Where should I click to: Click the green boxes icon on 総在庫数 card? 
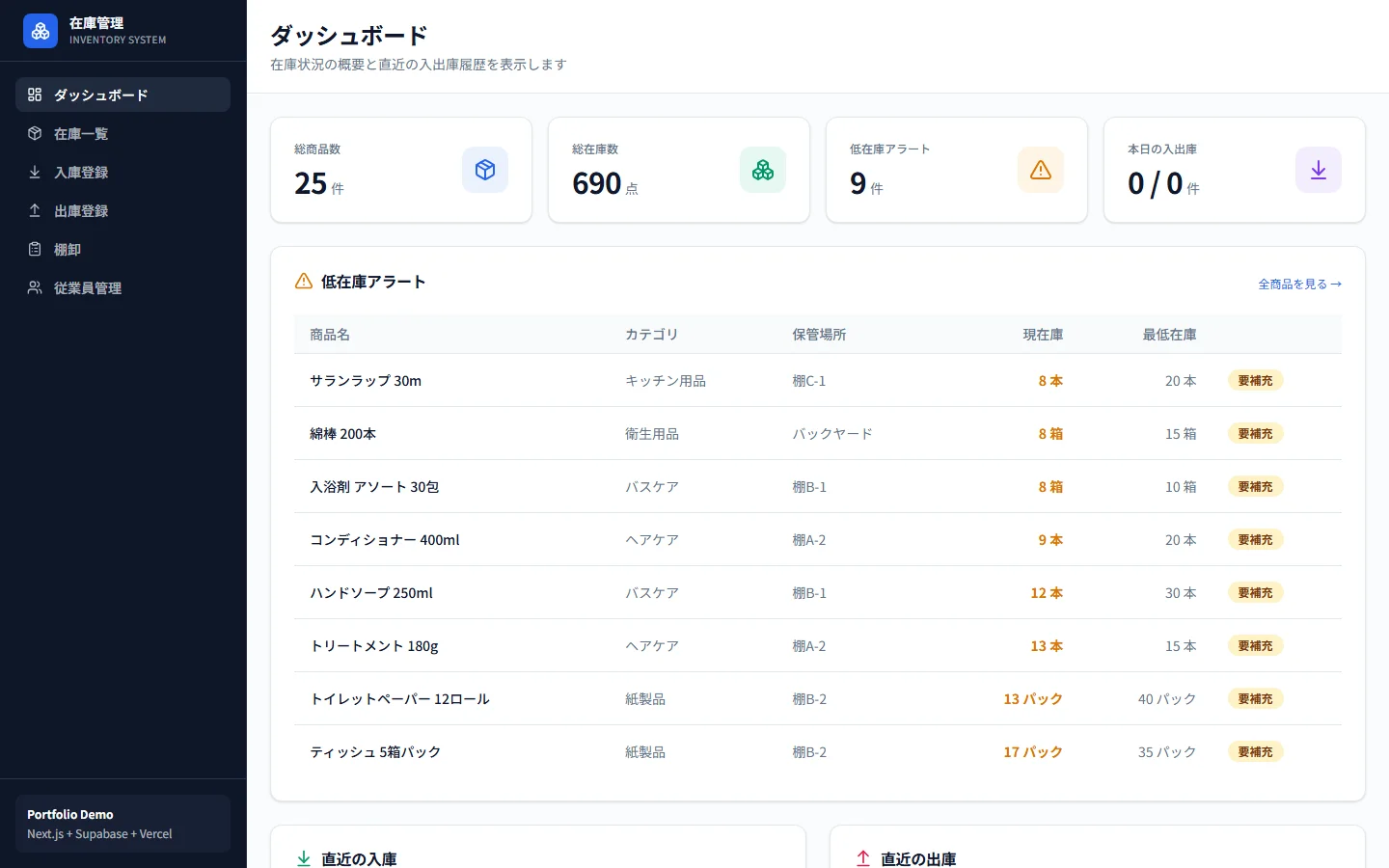[x=763, y=170]
